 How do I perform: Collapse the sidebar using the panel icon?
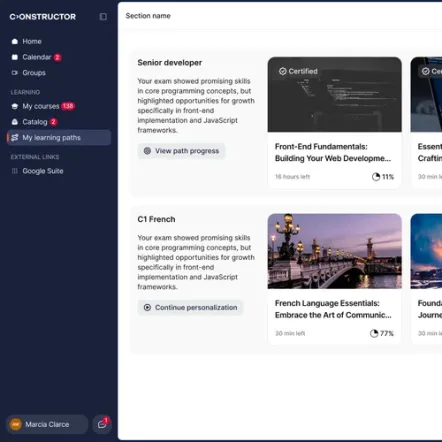(103, 17)
